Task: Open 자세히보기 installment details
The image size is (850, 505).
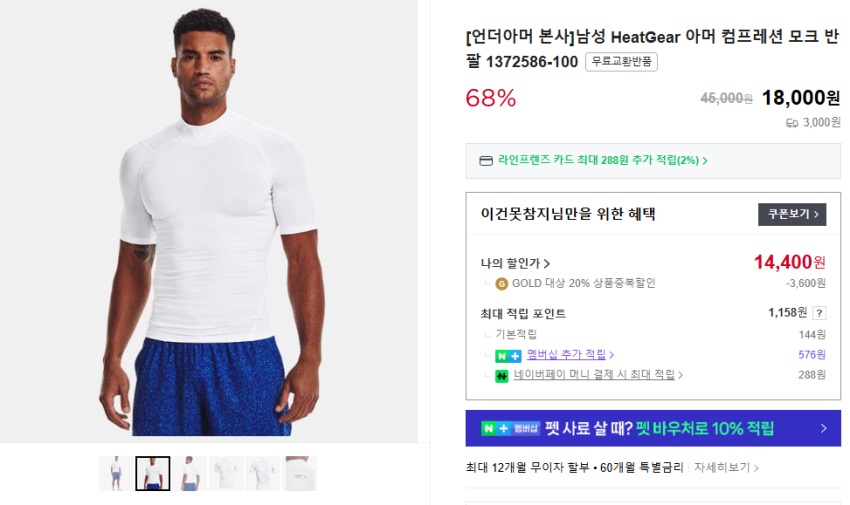Action: click(727, 467)
